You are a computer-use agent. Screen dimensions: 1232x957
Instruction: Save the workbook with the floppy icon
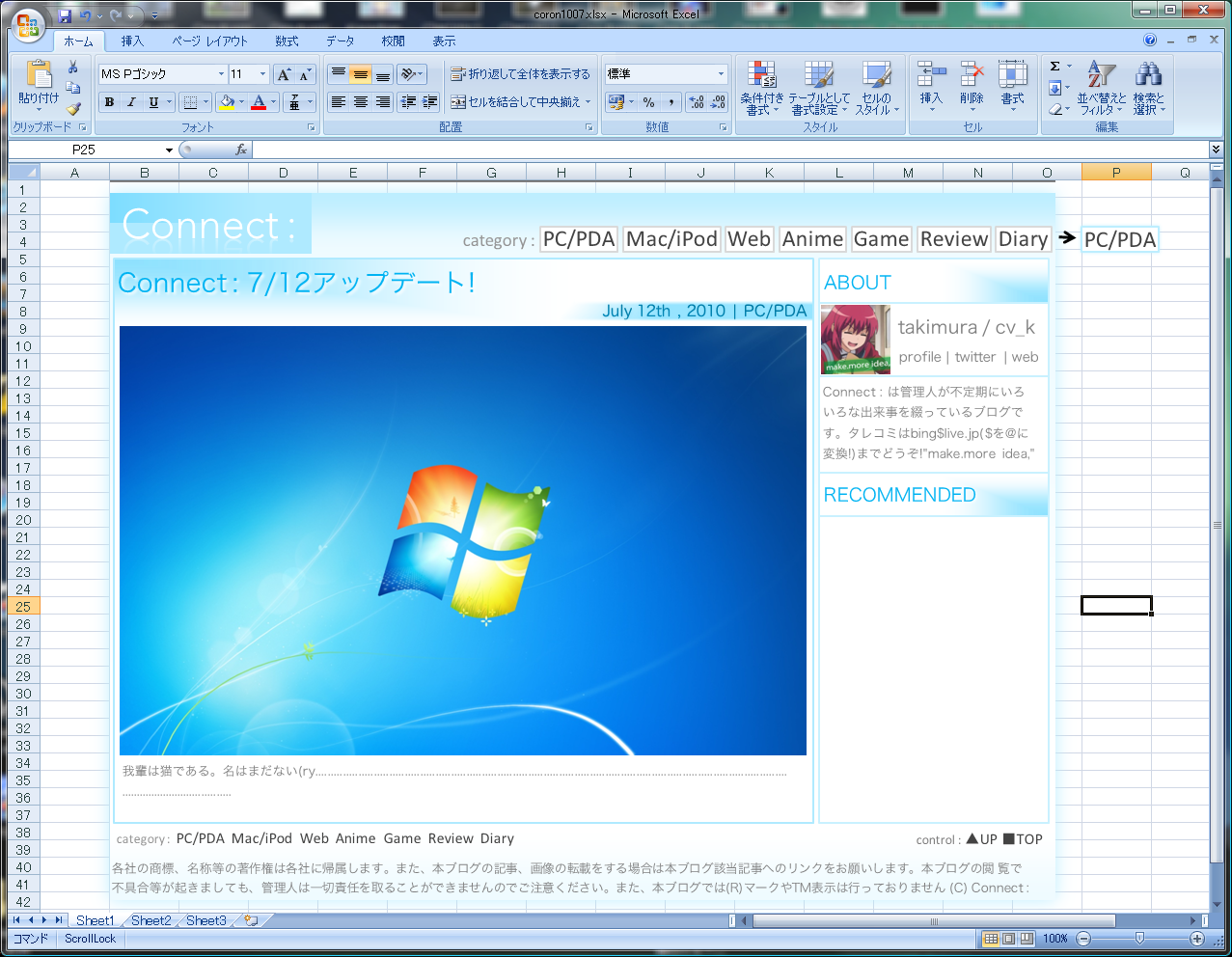(65, 15)
